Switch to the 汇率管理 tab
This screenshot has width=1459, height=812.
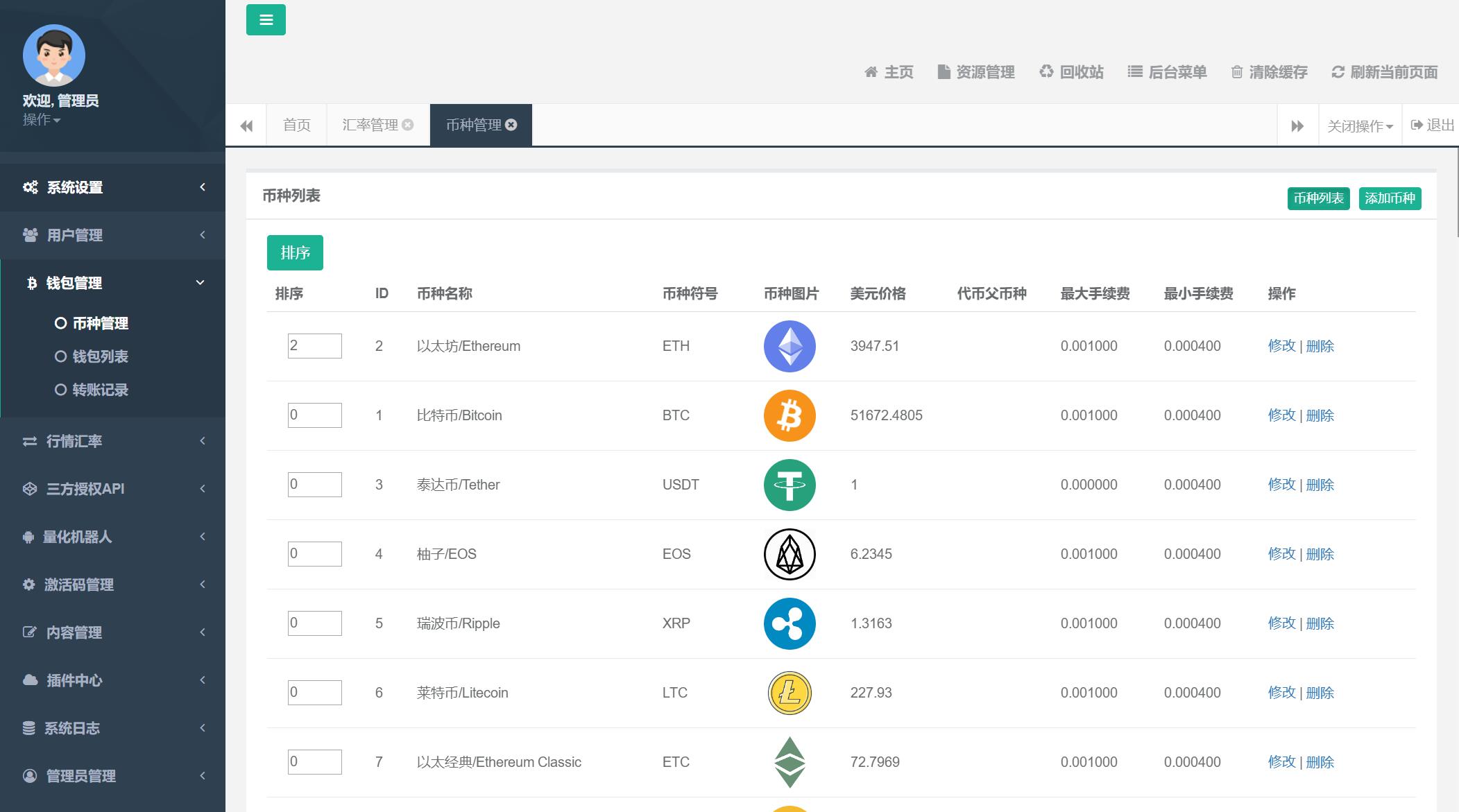[370, 125]
